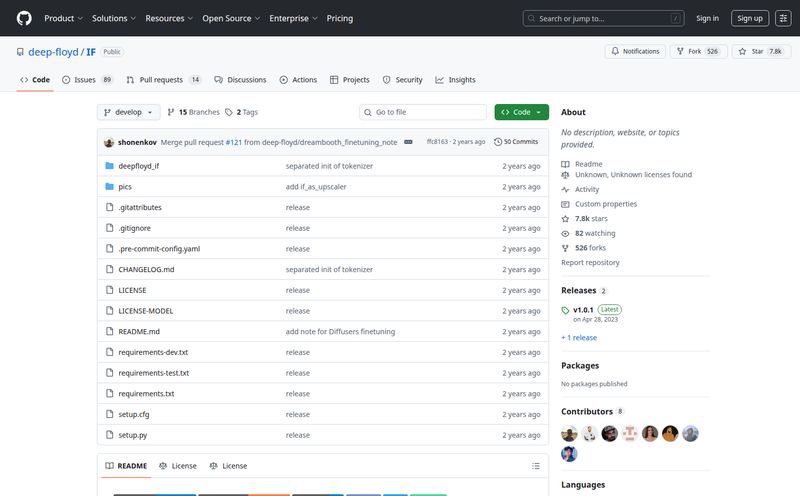Fork the repository
Viewport: 800px width, 496px height.
pyautogui.click(x=698, y=52)
